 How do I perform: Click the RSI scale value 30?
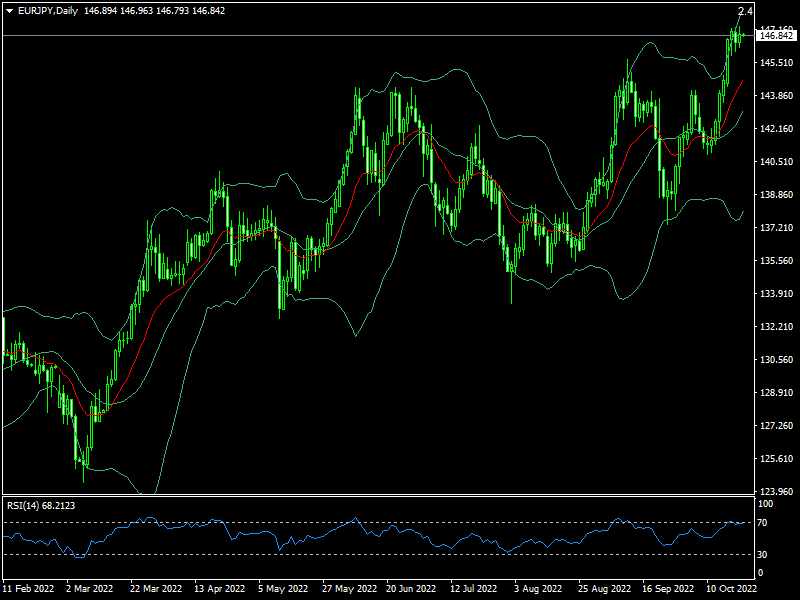[x=762, y=555]
